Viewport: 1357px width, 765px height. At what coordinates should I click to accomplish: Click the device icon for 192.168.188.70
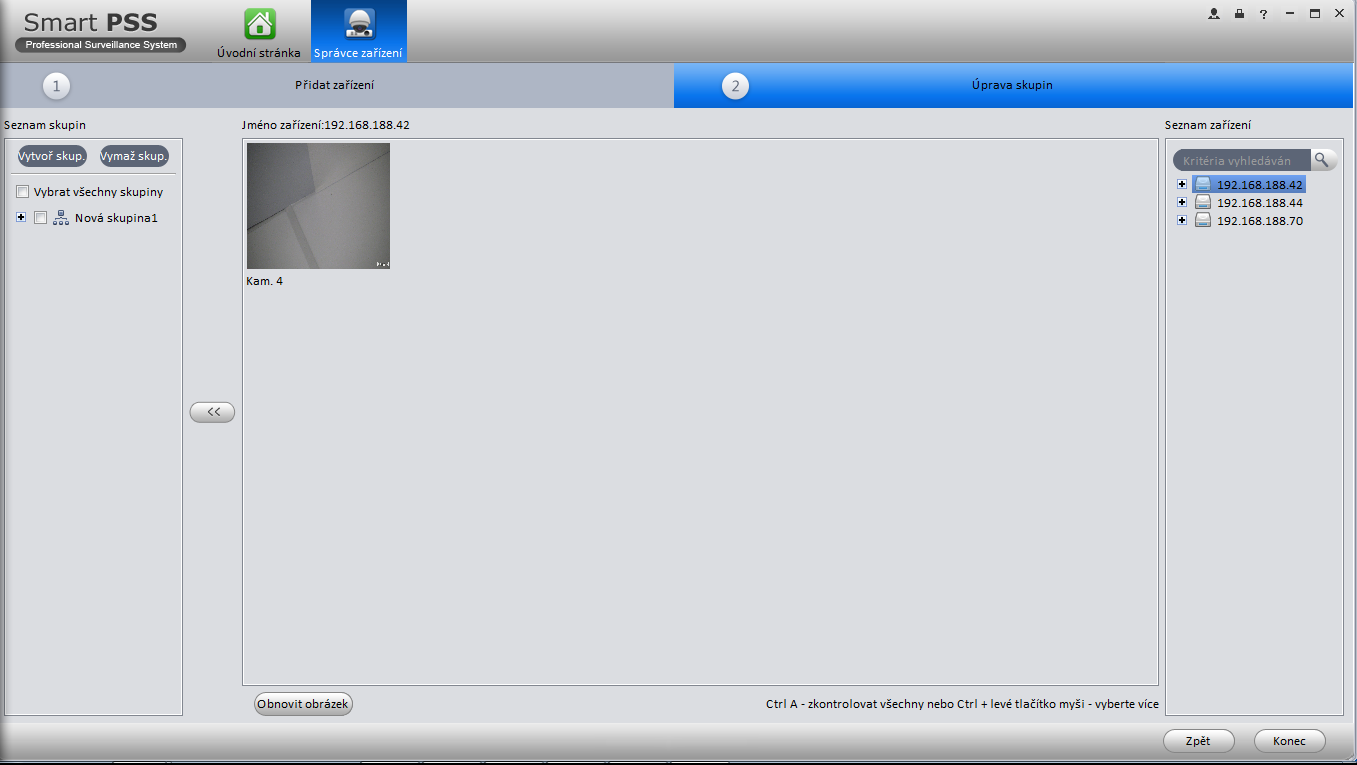(1203, 221)
